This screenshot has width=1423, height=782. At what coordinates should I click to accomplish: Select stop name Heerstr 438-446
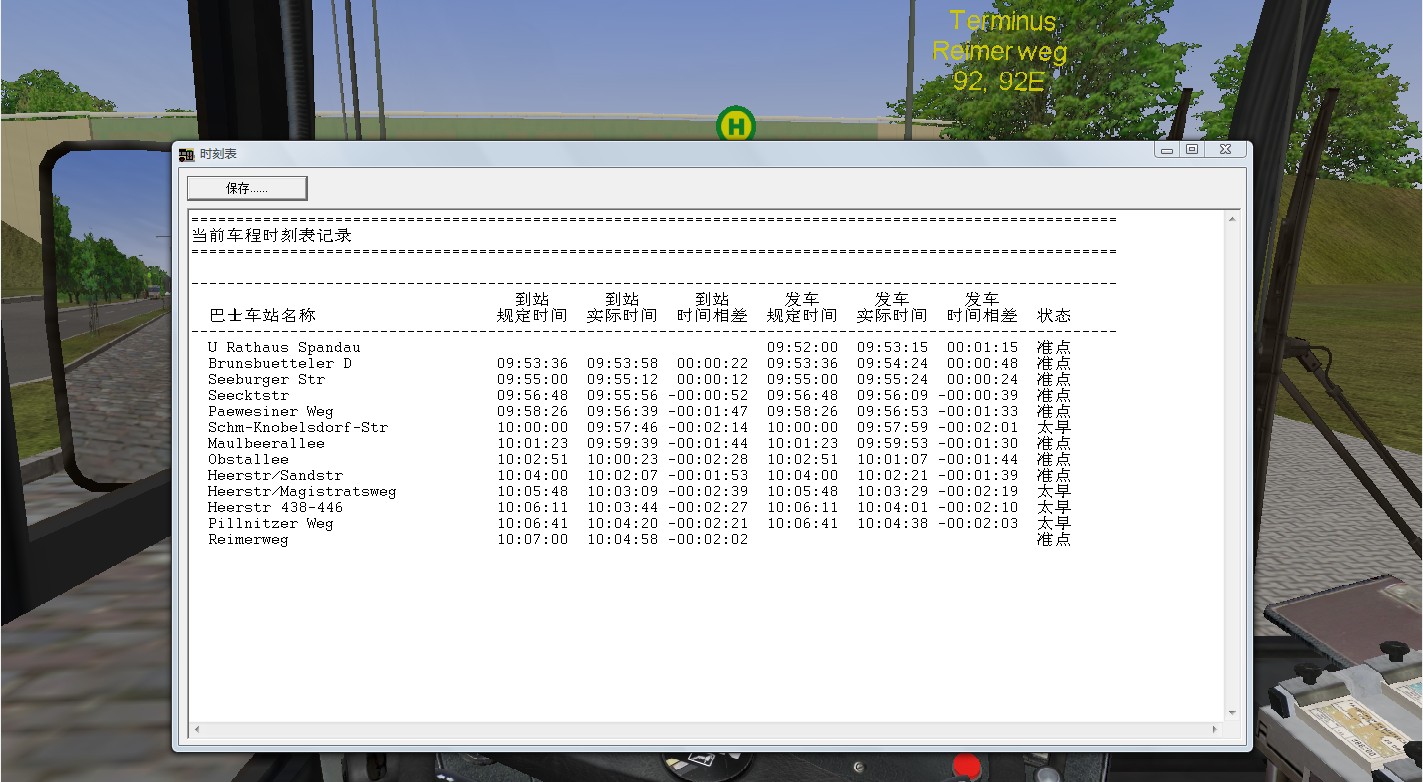[275, 507]
